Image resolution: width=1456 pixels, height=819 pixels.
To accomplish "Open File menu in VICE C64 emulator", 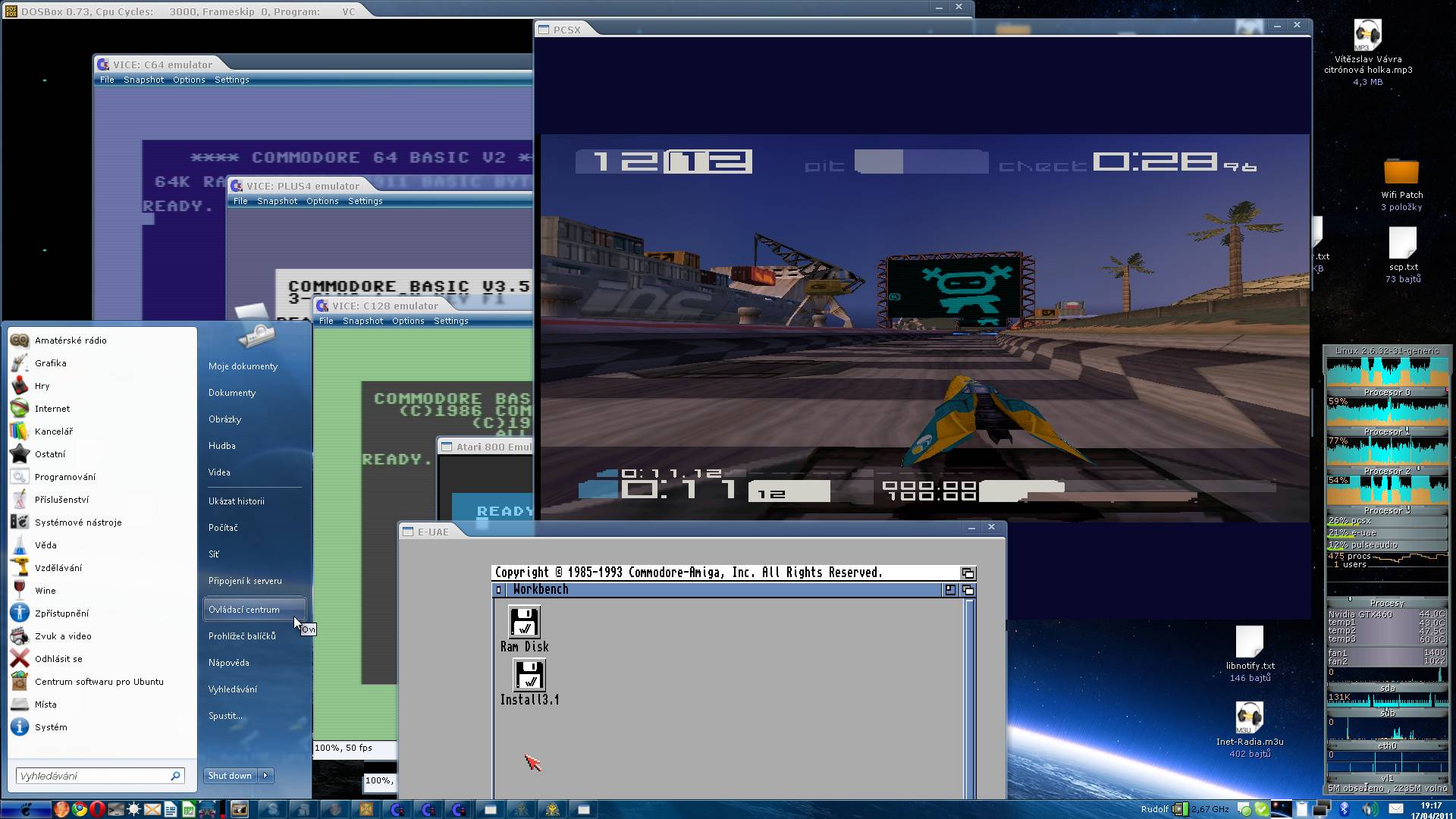I will coord(107,80).
